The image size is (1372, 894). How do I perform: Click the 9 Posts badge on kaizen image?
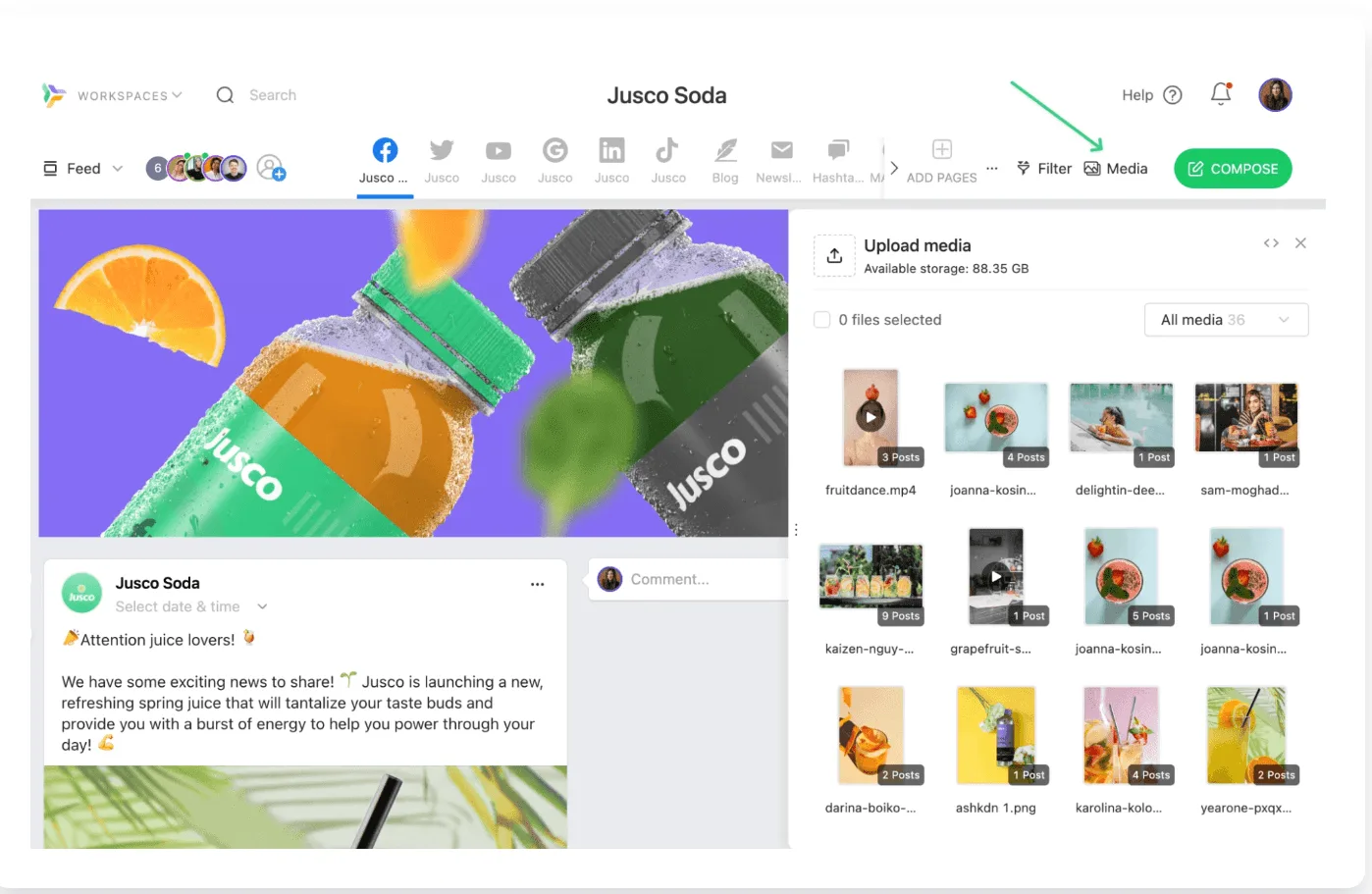901,616
